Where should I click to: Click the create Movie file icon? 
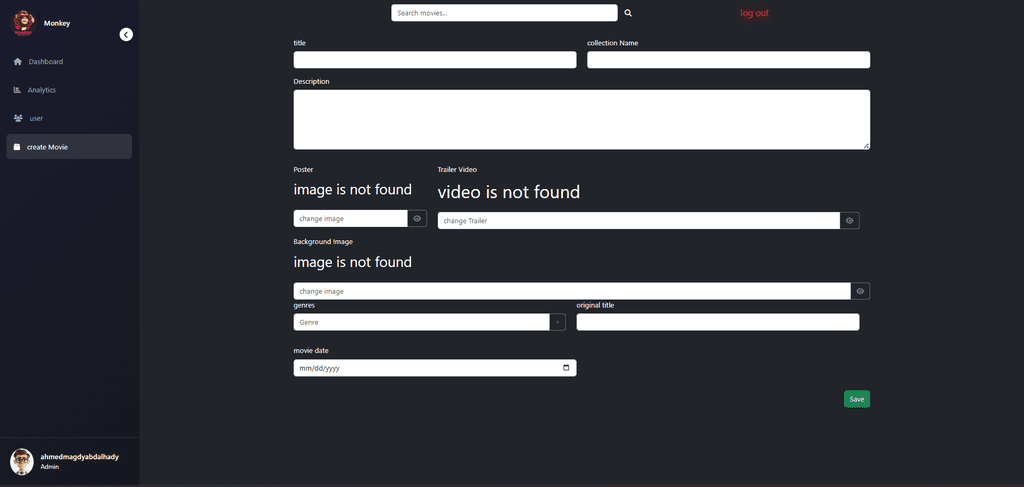click(17, 147)
